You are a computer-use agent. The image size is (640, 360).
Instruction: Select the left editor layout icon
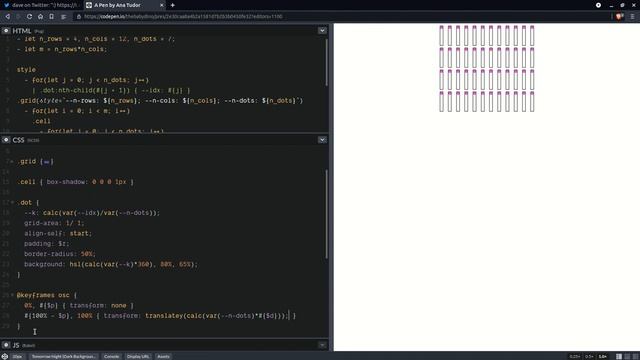[x=619, y=356]
